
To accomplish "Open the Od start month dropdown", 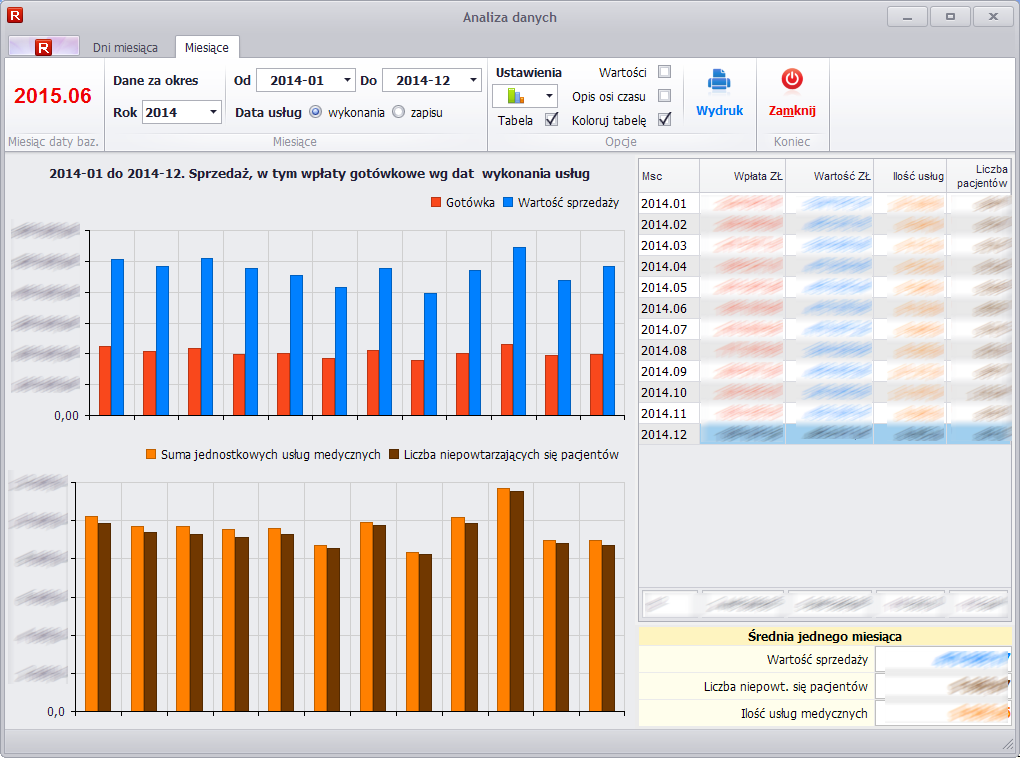I will (x=347, y=80).
